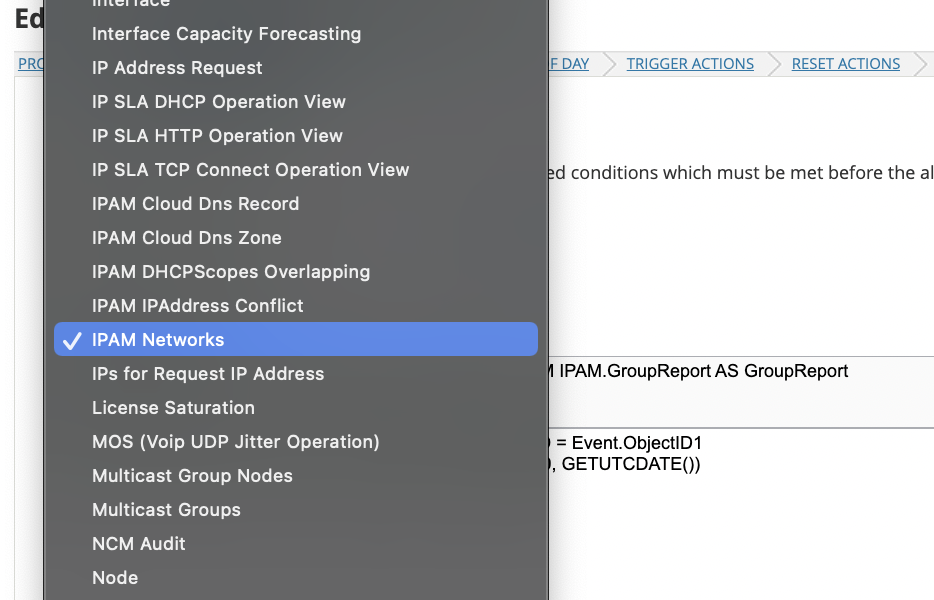Select Interface Capacity Forecasting option
The image size is (934, 600).
click(x=226, y=34)
